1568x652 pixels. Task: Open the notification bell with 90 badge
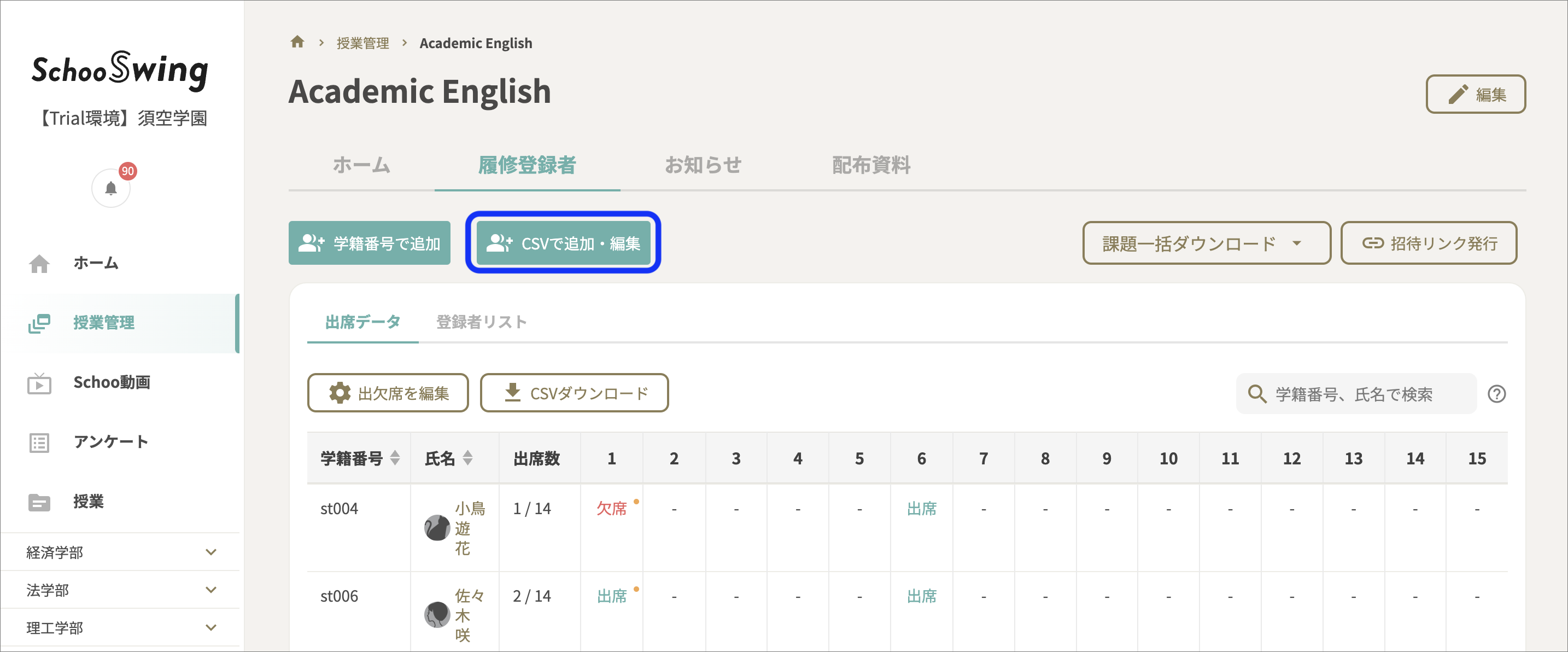[x=111, y=188]
